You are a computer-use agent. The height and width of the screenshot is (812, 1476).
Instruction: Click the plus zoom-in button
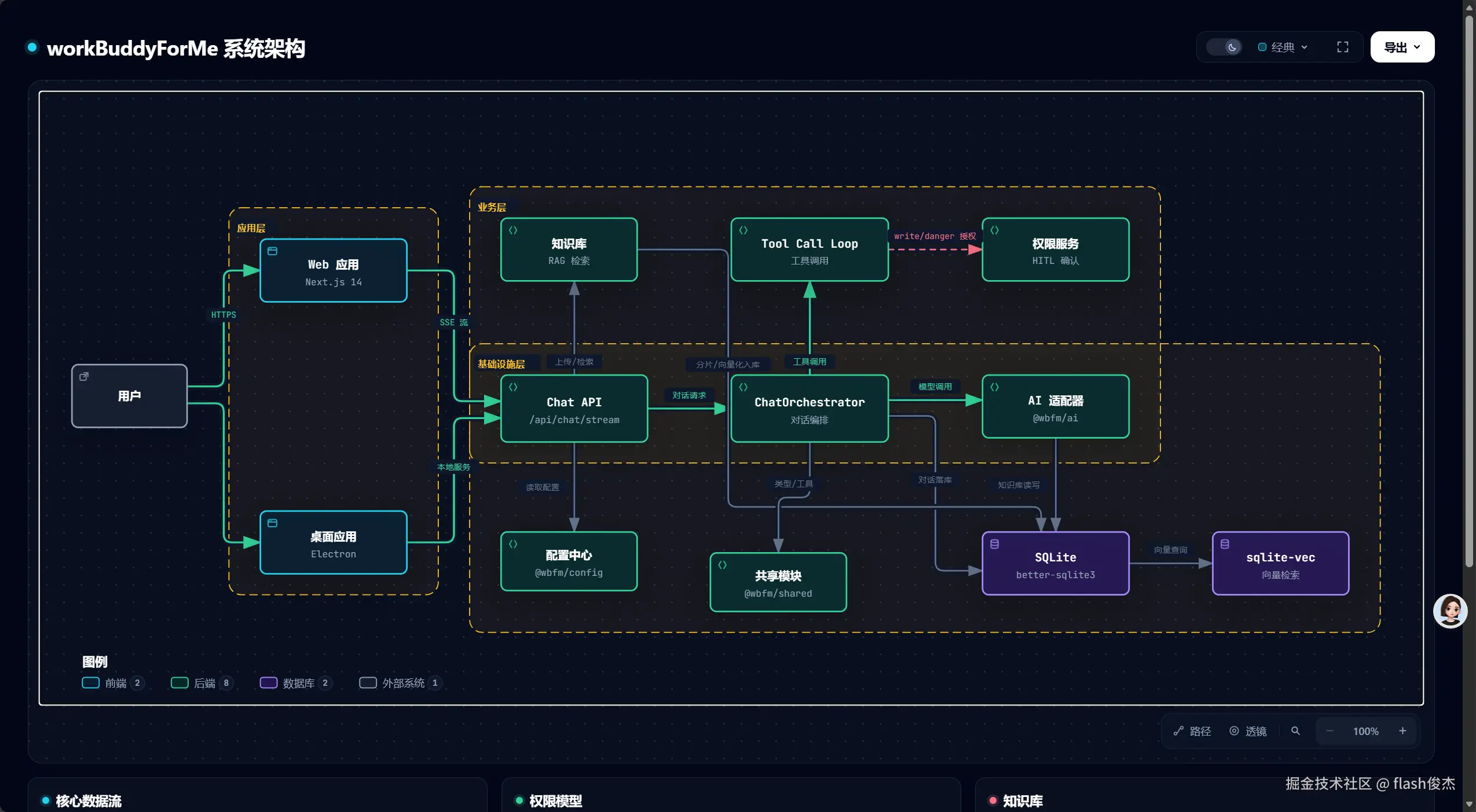click(1402, 731)
